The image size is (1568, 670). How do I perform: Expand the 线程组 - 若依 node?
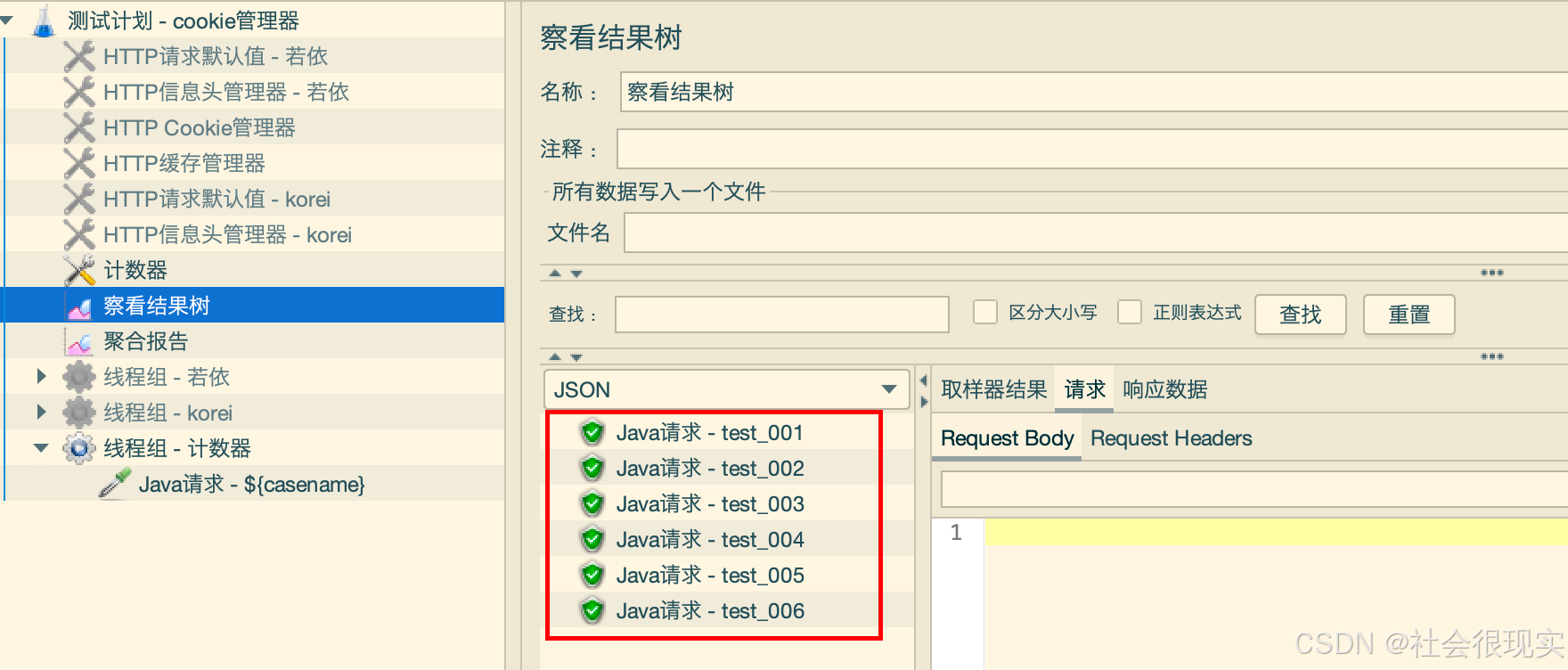[41, 376]
